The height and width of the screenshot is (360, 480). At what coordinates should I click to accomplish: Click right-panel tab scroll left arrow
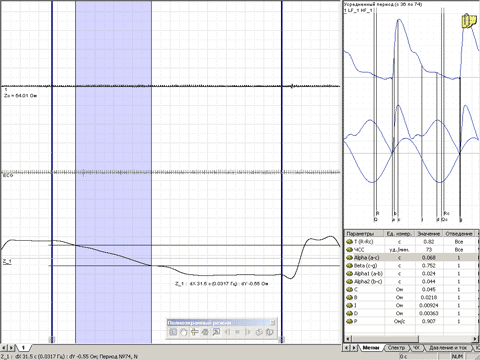346,348
